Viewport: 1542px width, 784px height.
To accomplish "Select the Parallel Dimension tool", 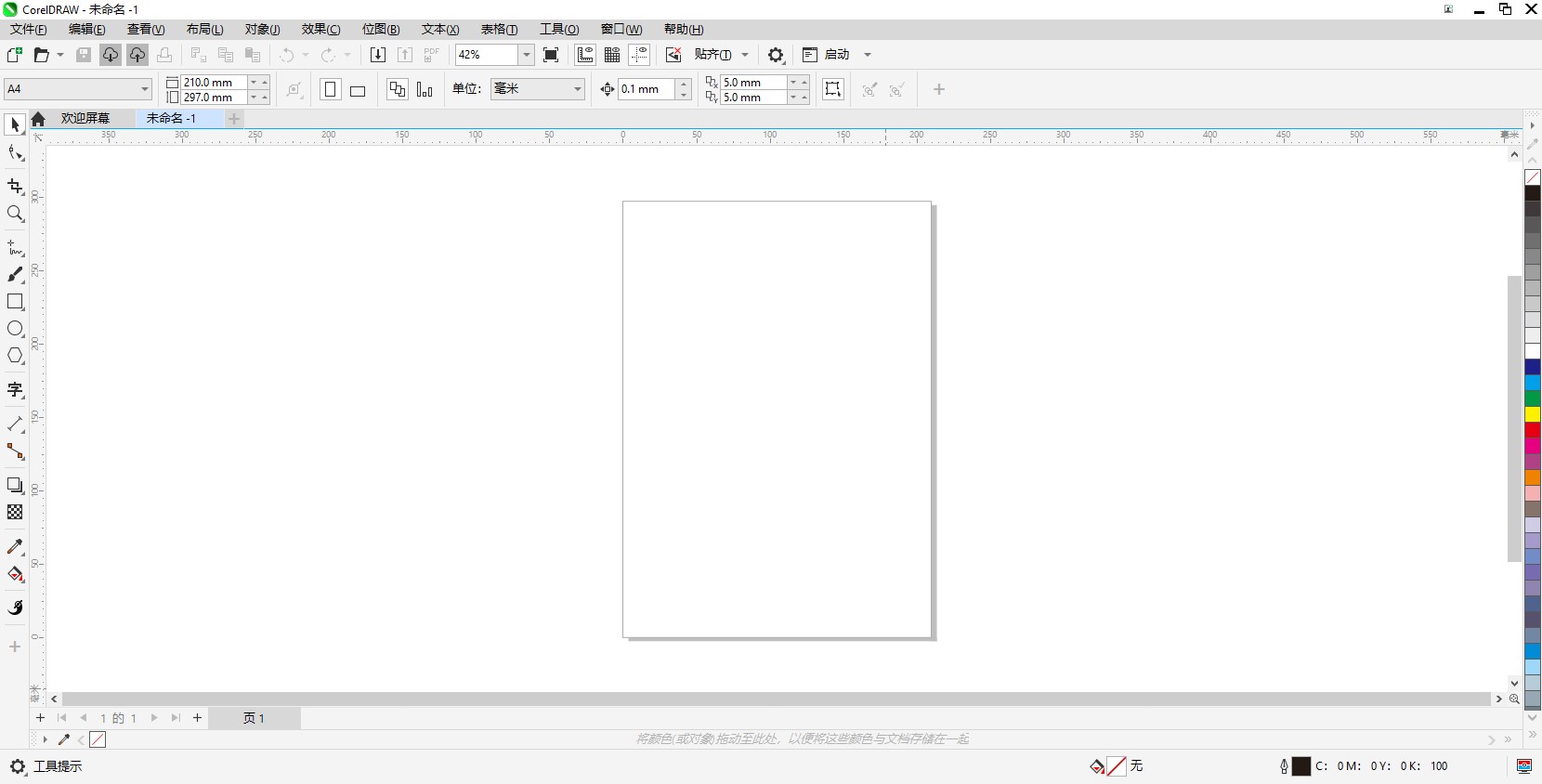I will [15, 425].
